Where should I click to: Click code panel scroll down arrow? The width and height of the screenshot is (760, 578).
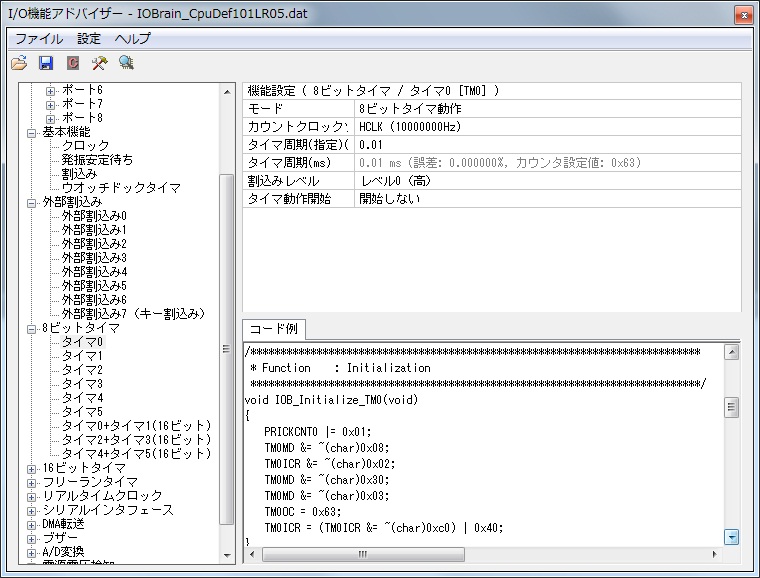[x=731, y=537]
